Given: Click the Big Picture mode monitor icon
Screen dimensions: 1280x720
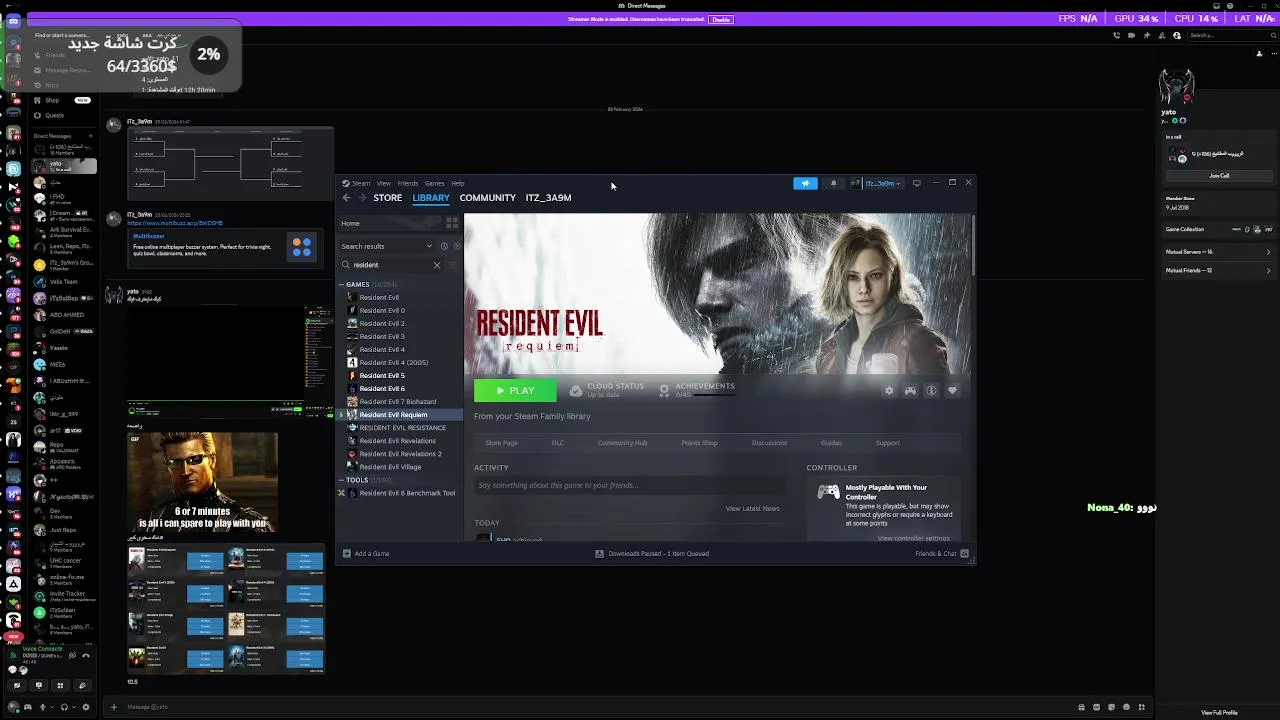Looking at the screenshot, I should click(x=917, y=183).
